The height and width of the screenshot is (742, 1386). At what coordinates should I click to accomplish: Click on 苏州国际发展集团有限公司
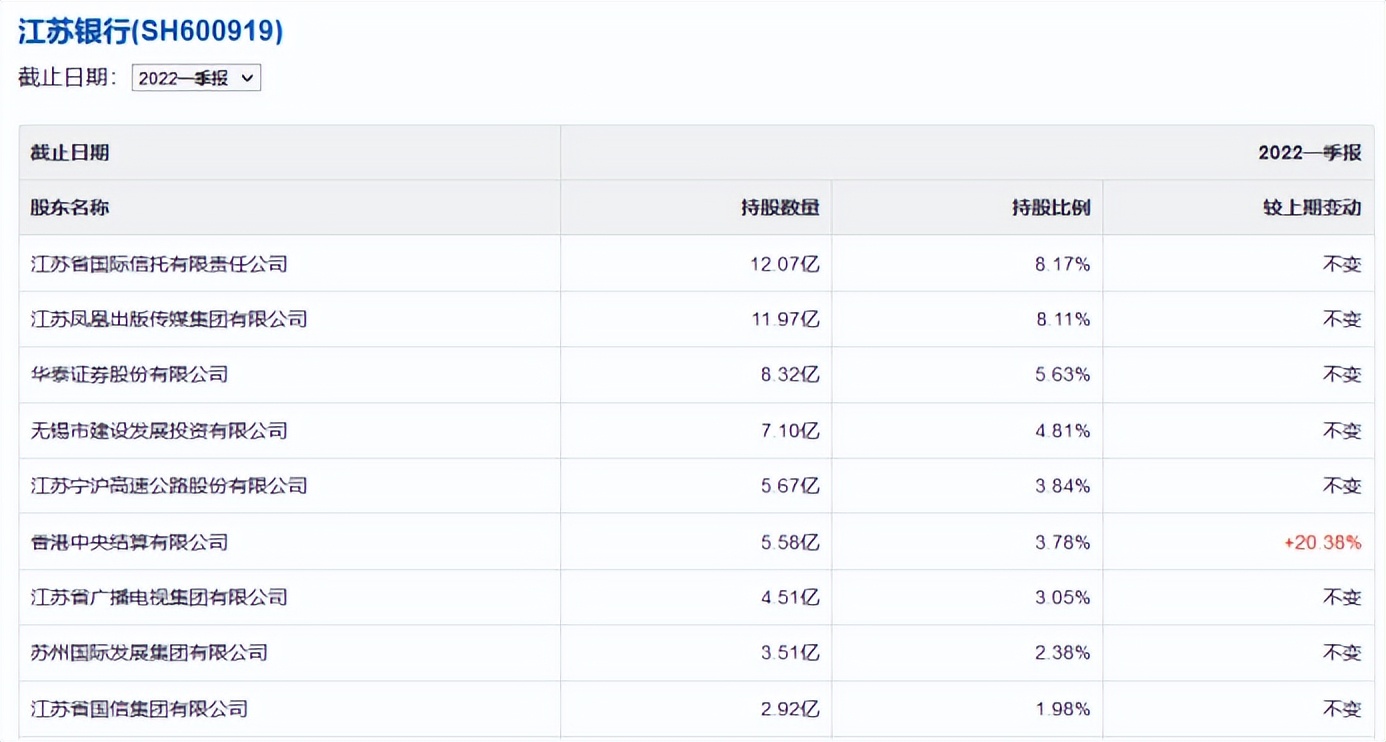click(x=149, y=653)
